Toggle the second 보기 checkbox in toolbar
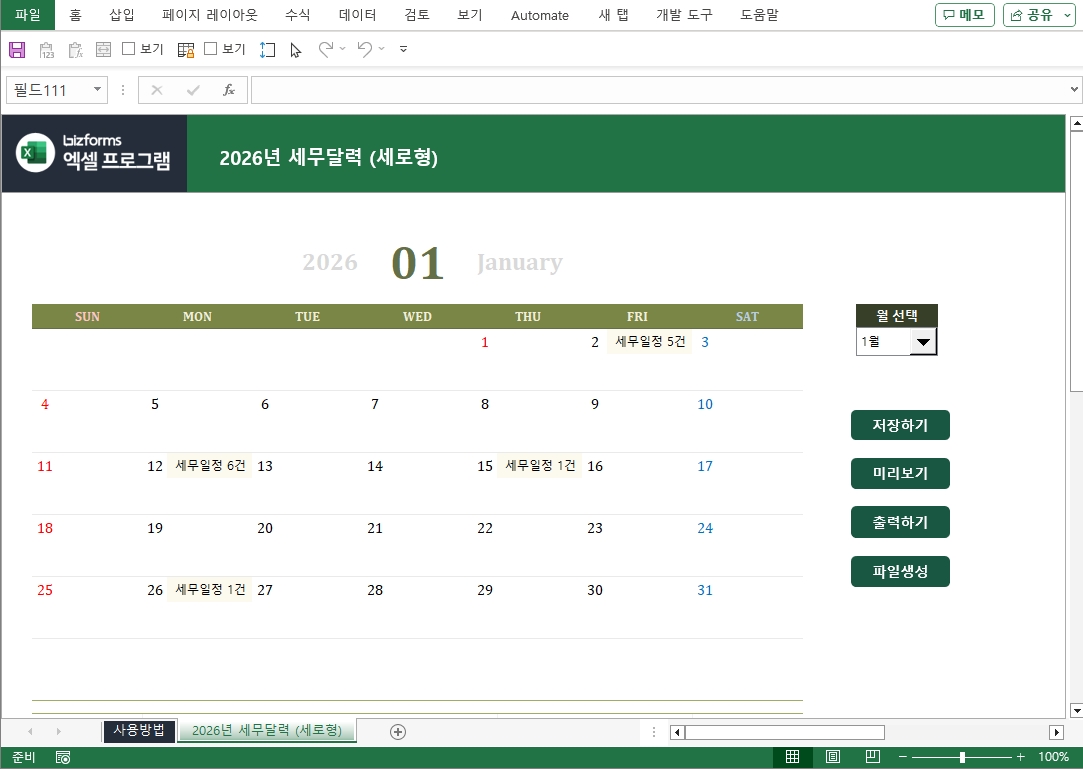 (211, 49)
